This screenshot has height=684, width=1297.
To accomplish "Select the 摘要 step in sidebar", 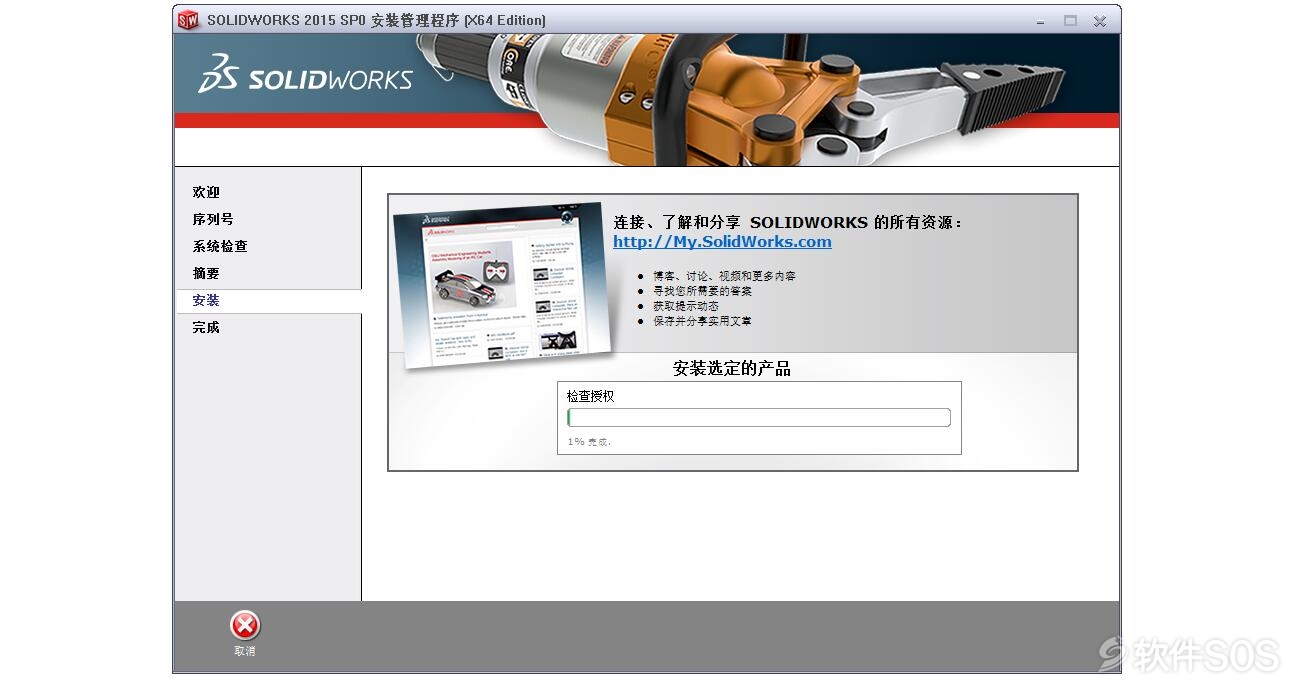I will pyautogui.click(x=206, y=273).
